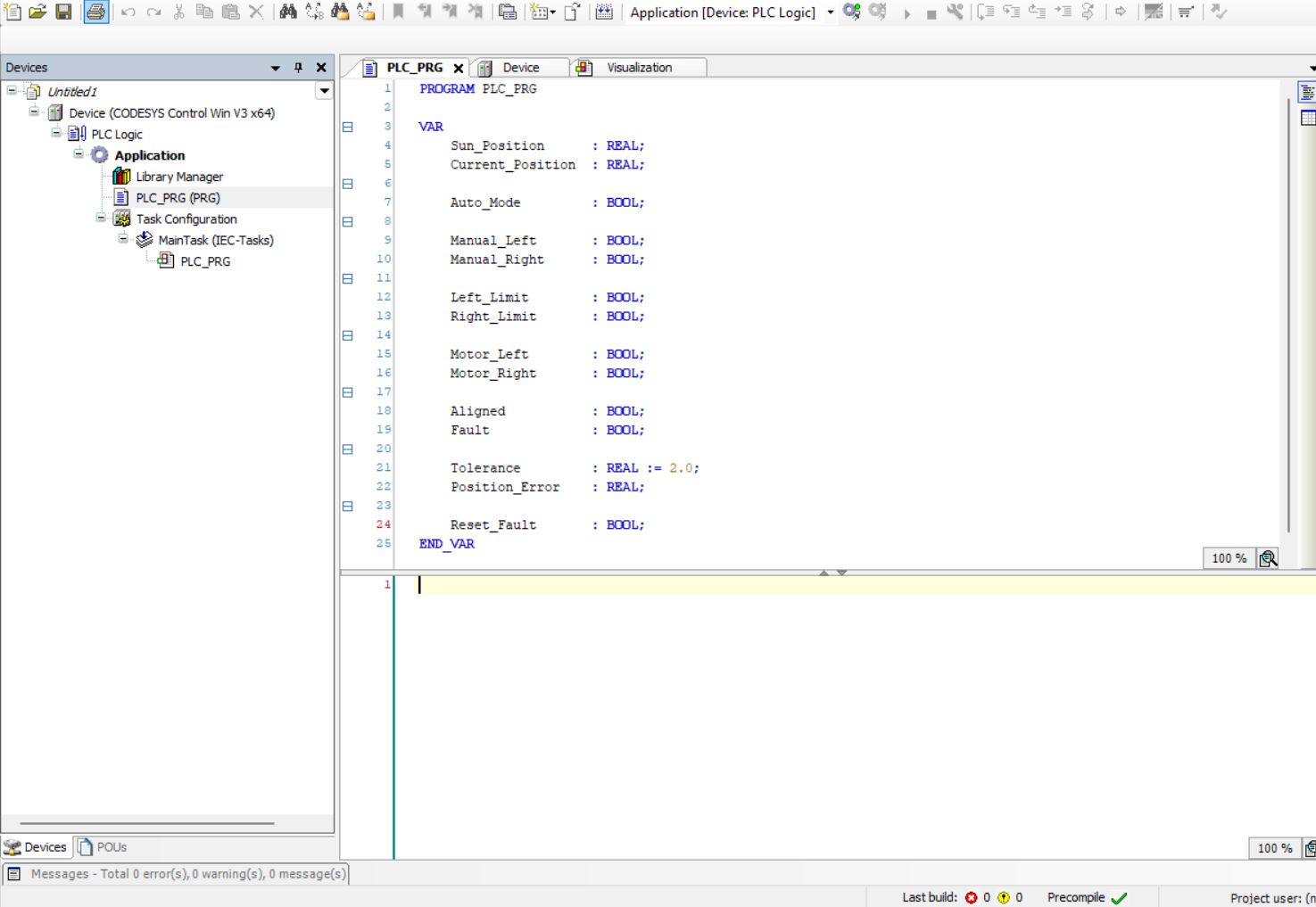Close the Devices panel

[x=321, y=68]
